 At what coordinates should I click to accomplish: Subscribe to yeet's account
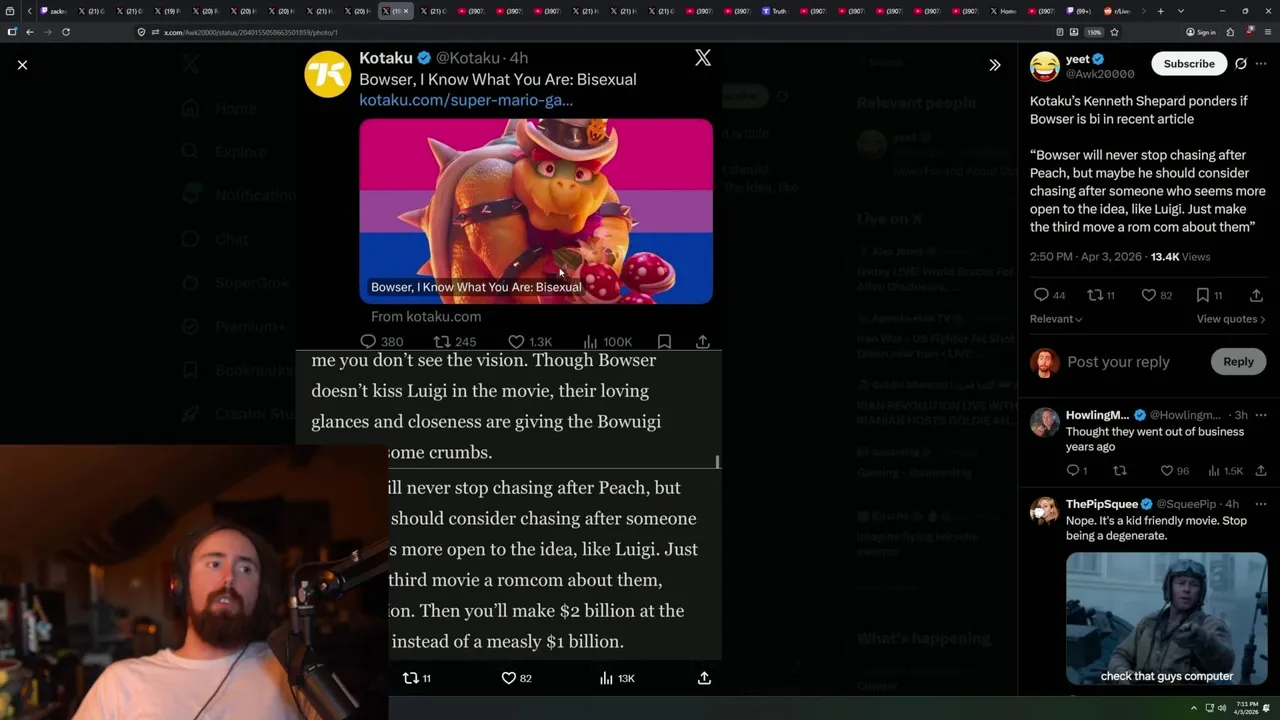coord(1189,64)
